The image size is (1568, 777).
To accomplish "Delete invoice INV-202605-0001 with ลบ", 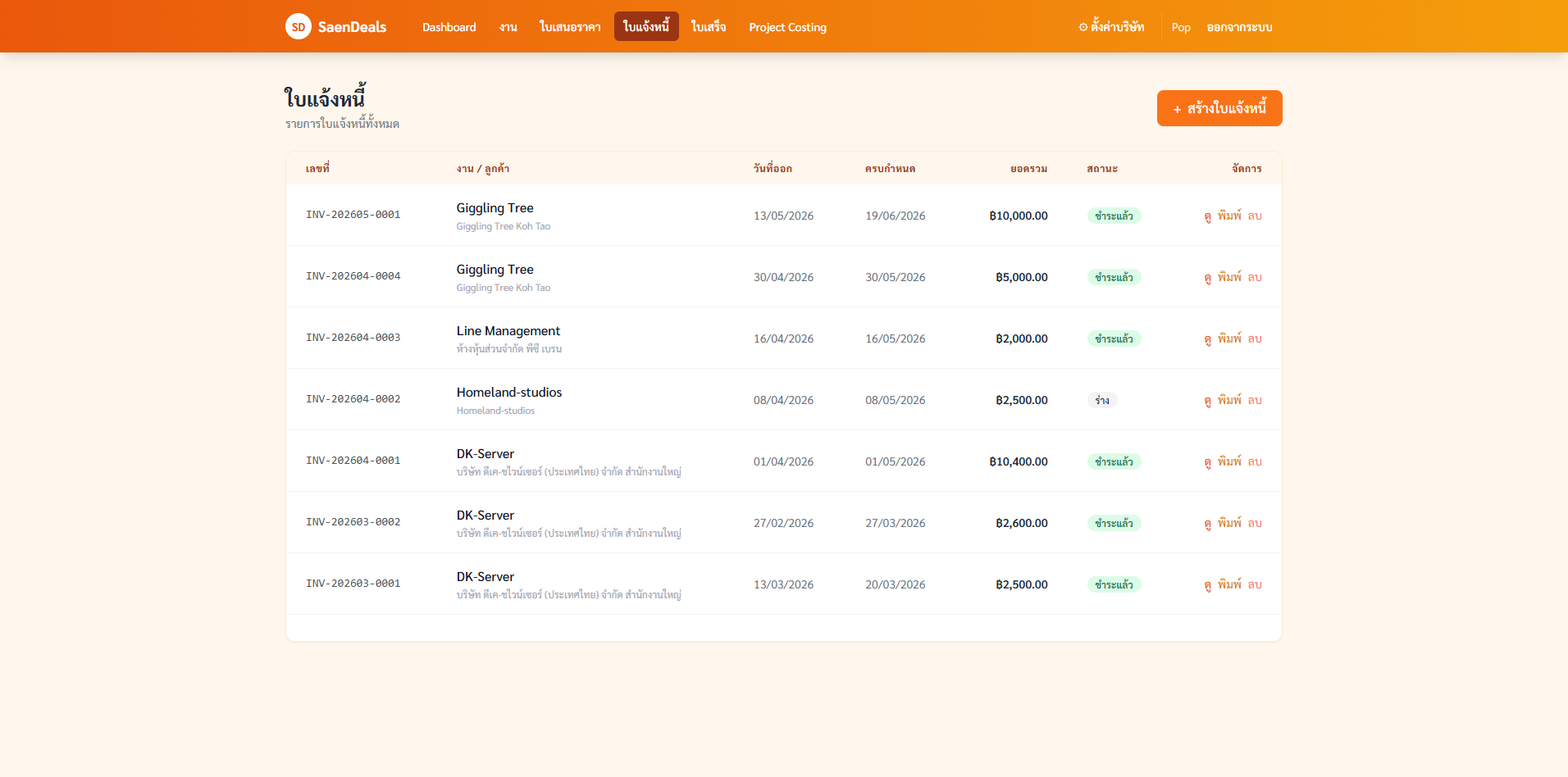I will (1255, 216).
